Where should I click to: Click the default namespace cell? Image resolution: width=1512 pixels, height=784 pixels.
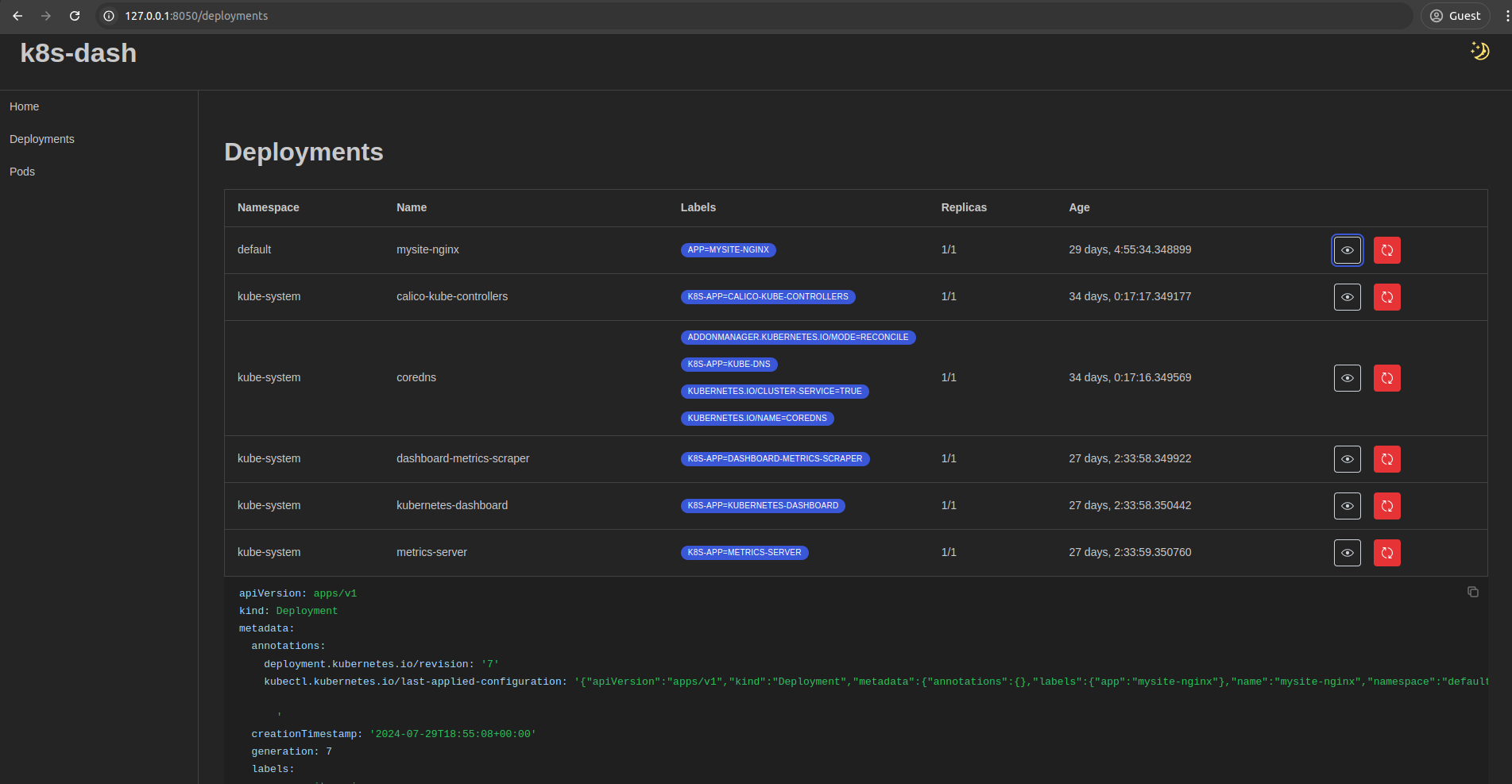coord(254,249)
